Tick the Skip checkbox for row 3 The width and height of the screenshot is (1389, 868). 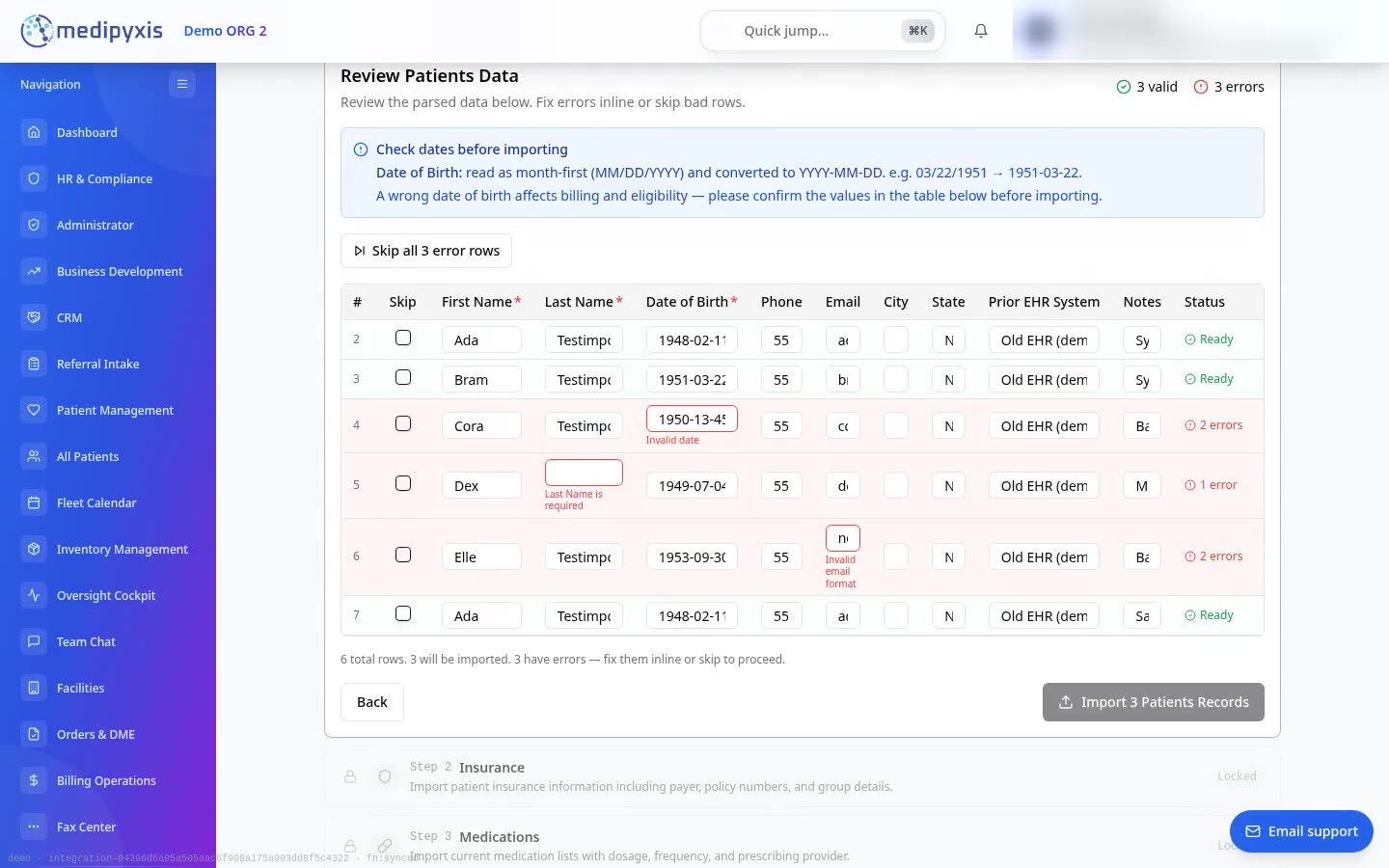click(403, 377)
